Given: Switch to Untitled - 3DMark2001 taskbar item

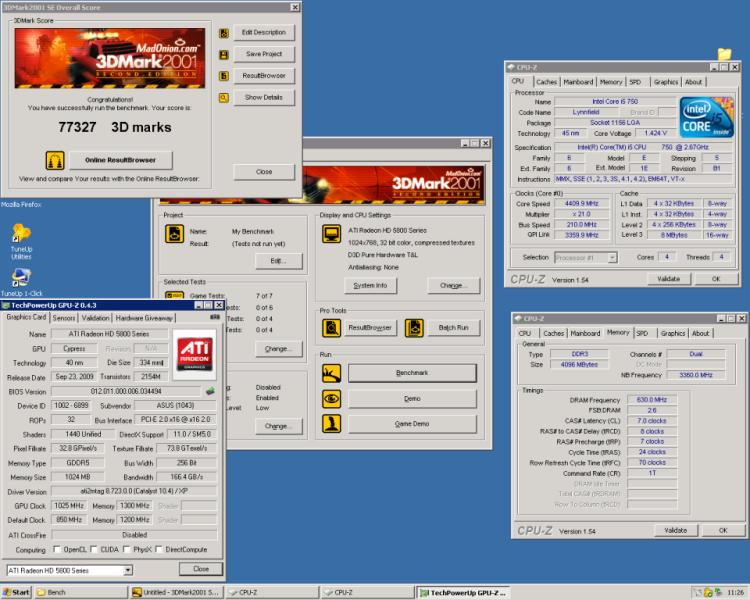Looking at the screenshot, I should pos(176,592).
